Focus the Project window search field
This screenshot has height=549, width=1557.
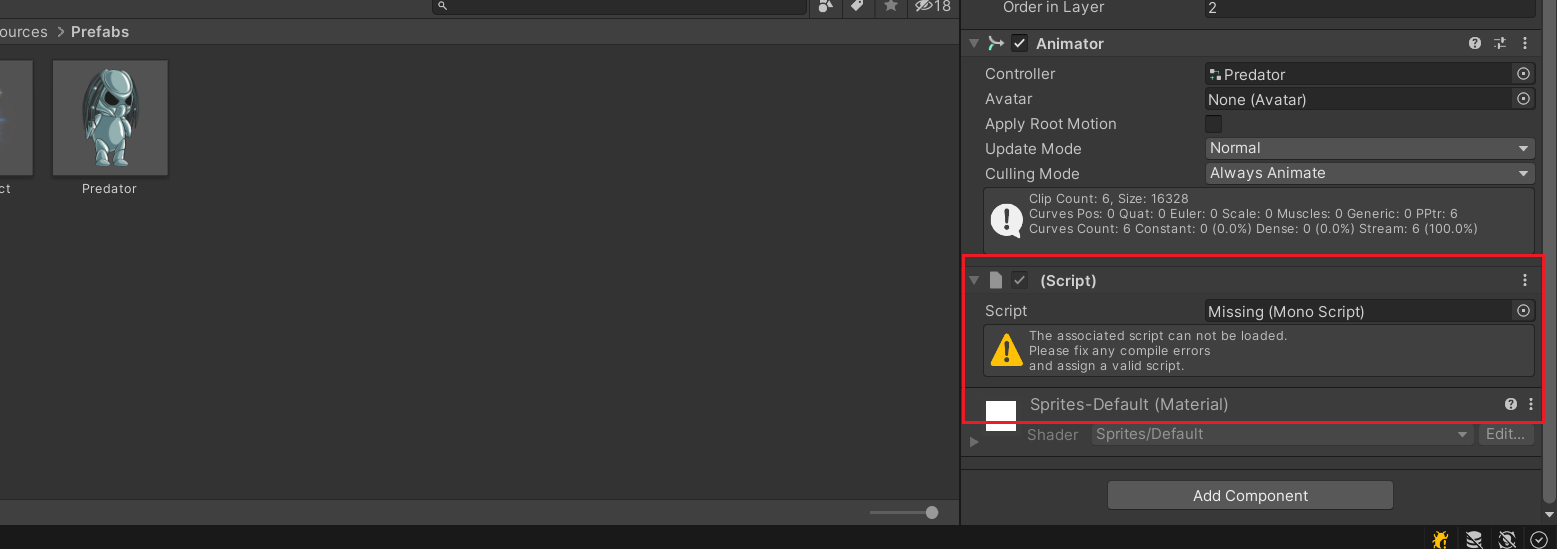[619, 6]
